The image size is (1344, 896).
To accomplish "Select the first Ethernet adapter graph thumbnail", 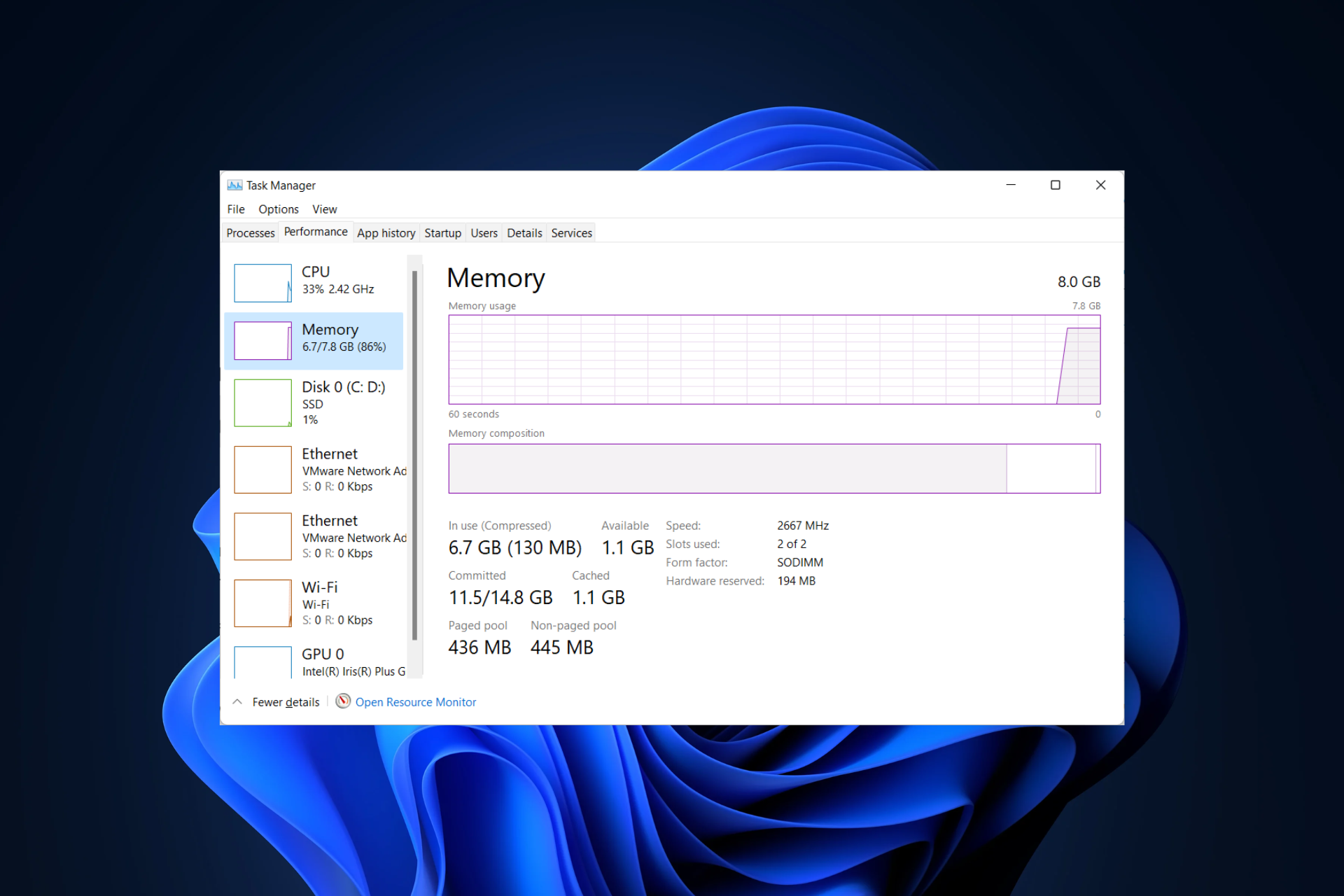I will coord(262,470).
